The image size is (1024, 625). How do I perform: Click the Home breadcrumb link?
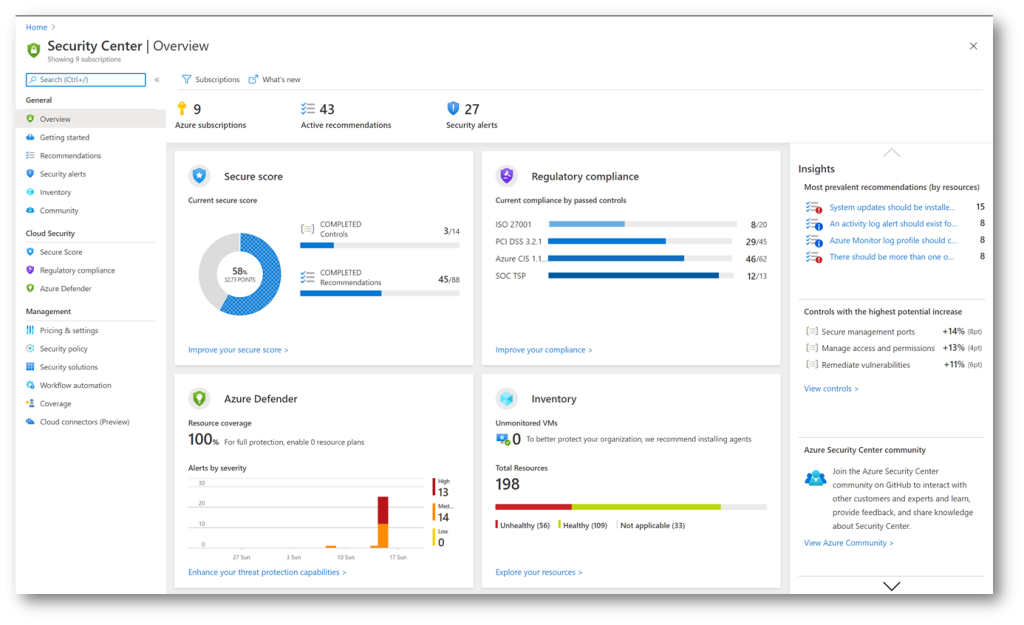[x=37, y=27]
